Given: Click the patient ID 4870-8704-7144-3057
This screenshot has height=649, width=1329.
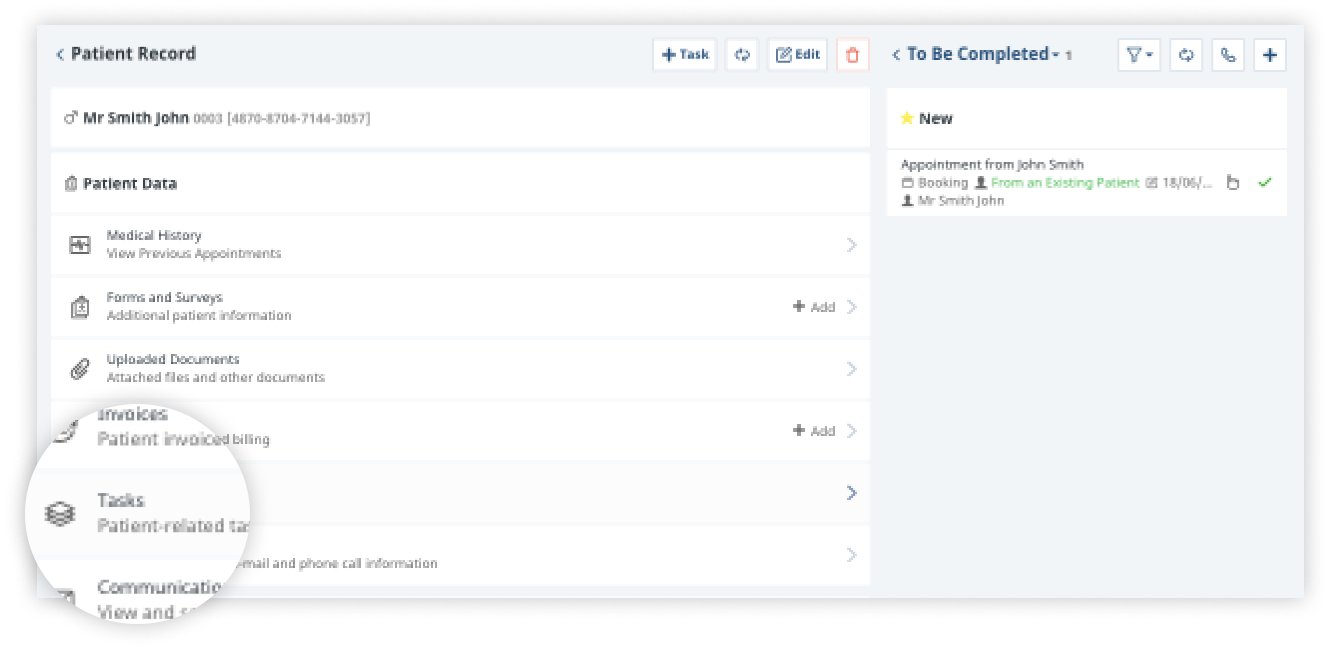Looking at the screenshot, I should (299, 119).
